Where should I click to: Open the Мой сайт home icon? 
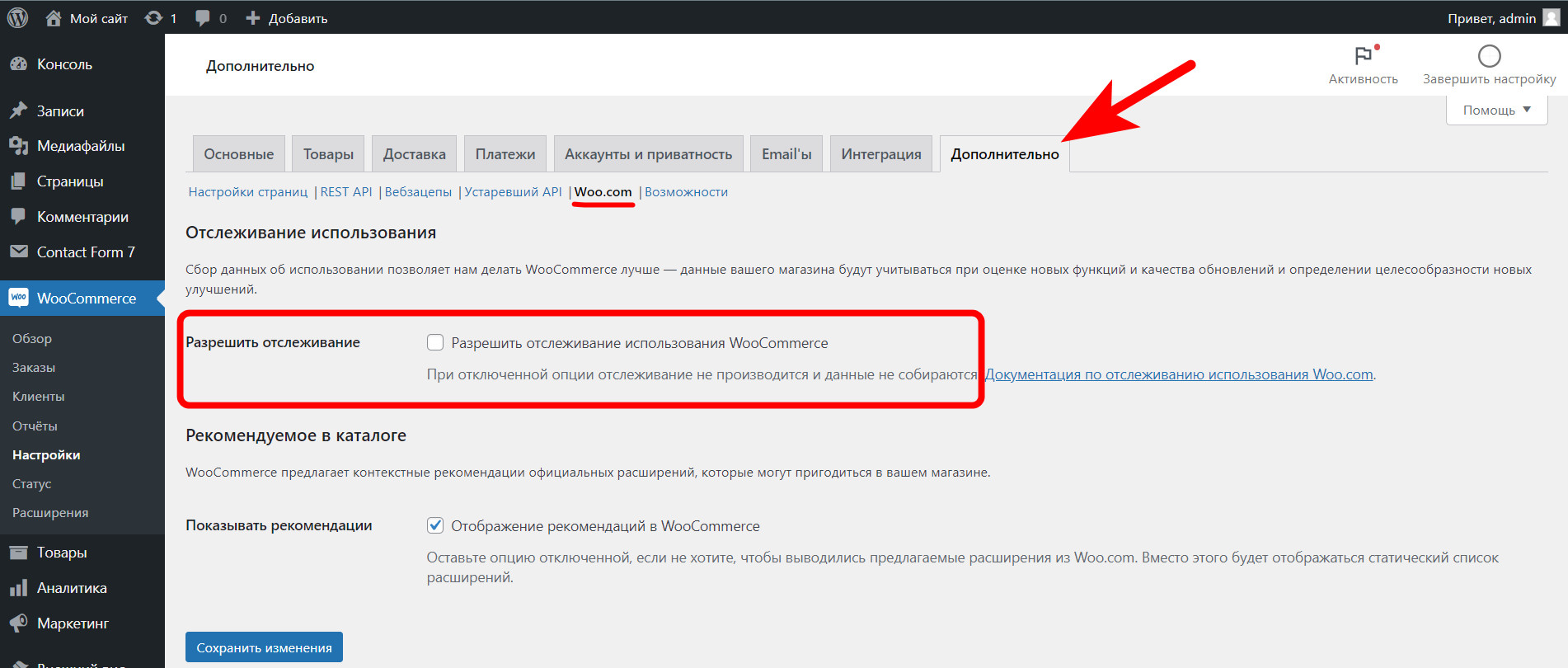(54, 18)
